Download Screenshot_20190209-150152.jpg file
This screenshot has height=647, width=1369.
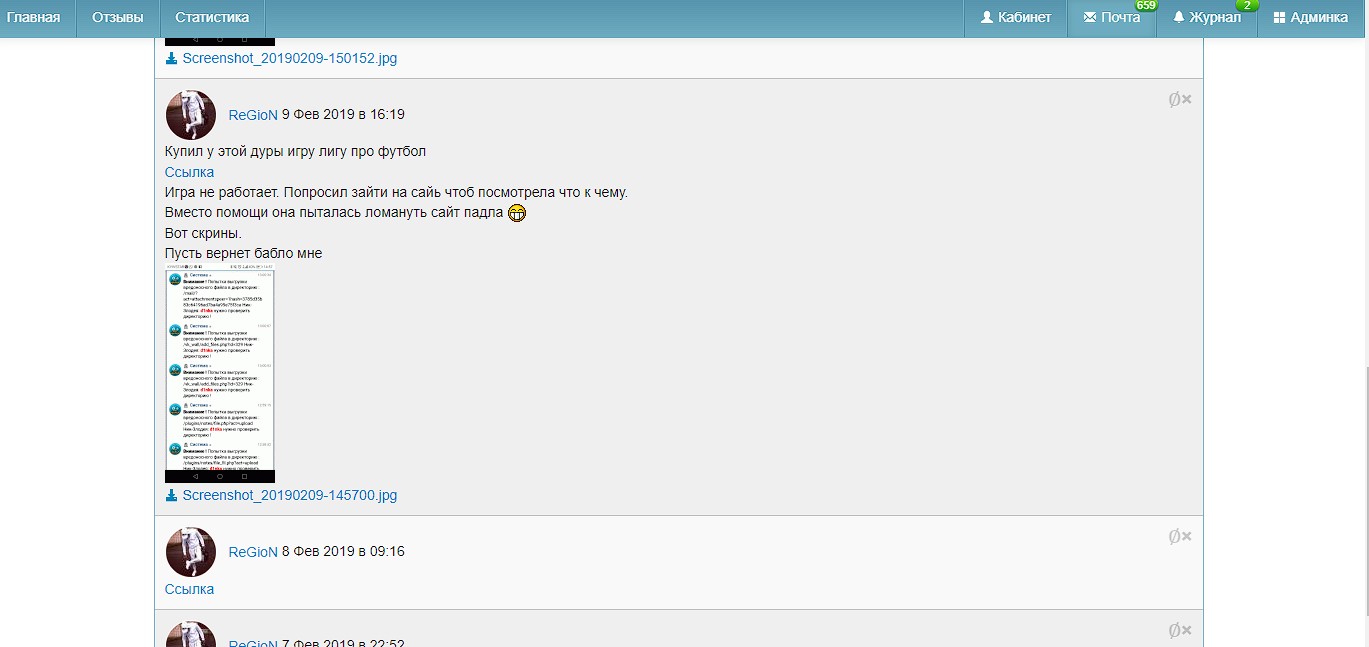tap(289, 58)
